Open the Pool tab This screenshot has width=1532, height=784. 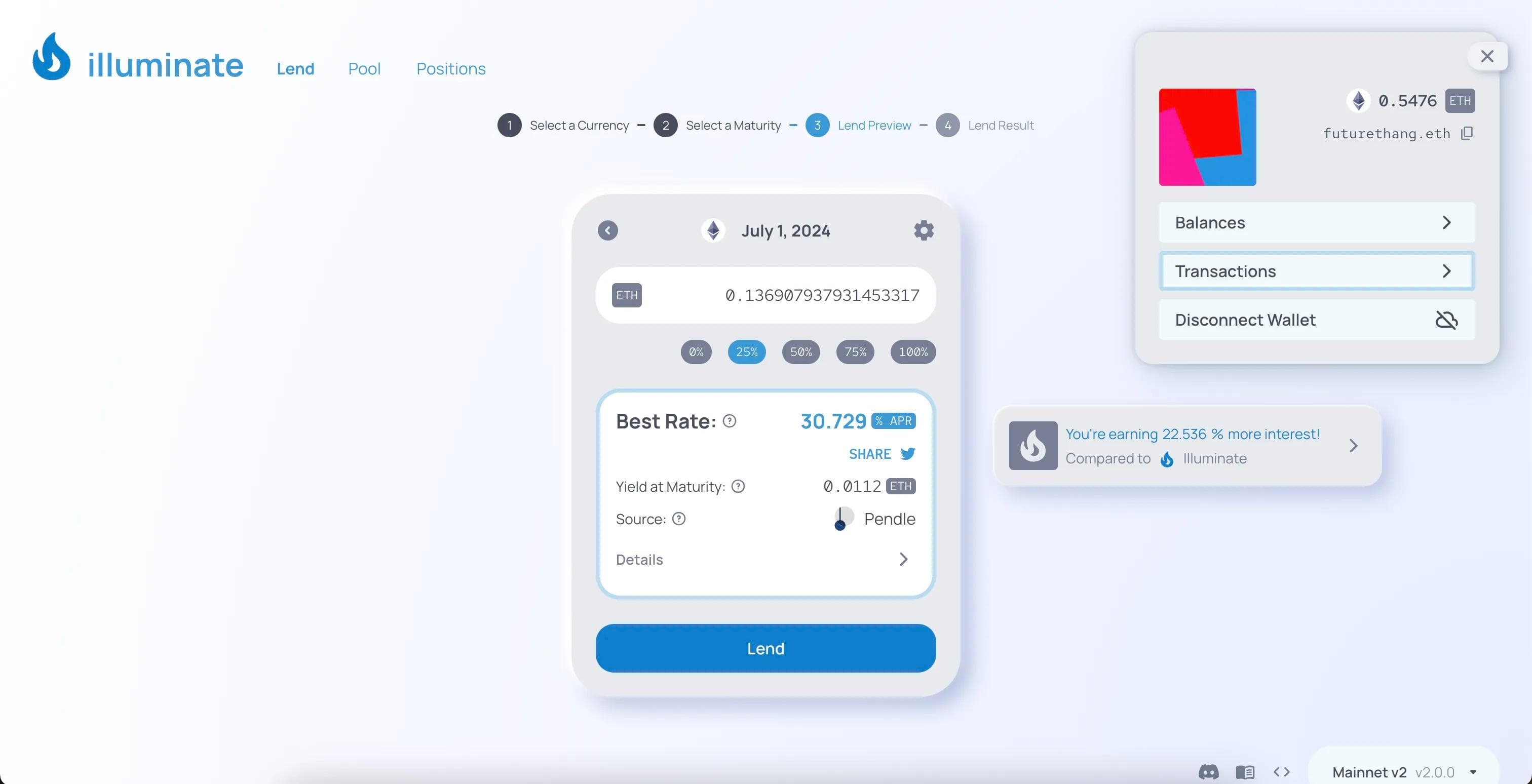[x=364, y=67]
